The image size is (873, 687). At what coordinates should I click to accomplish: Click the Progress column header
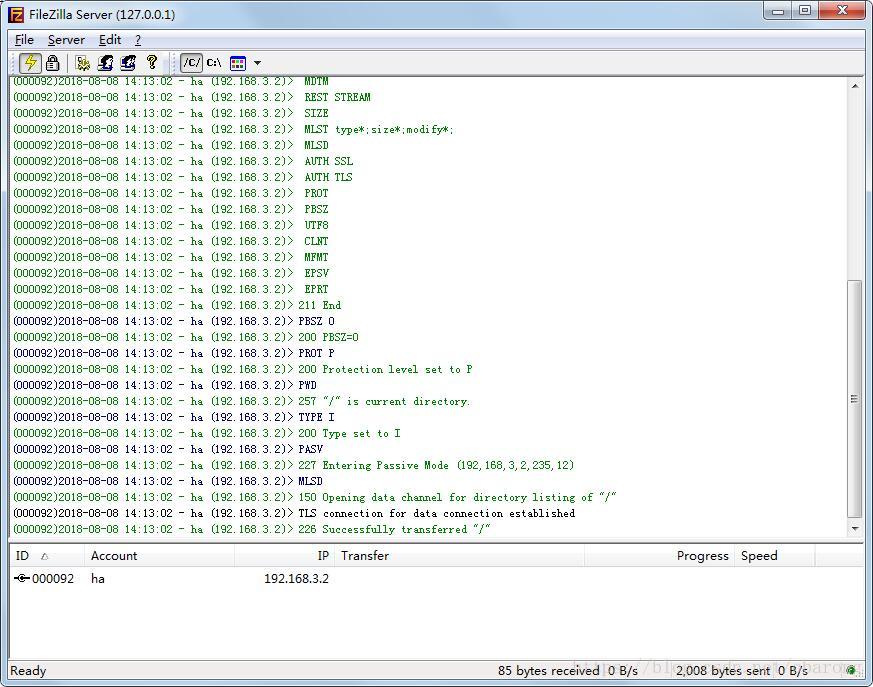point(659,556)
